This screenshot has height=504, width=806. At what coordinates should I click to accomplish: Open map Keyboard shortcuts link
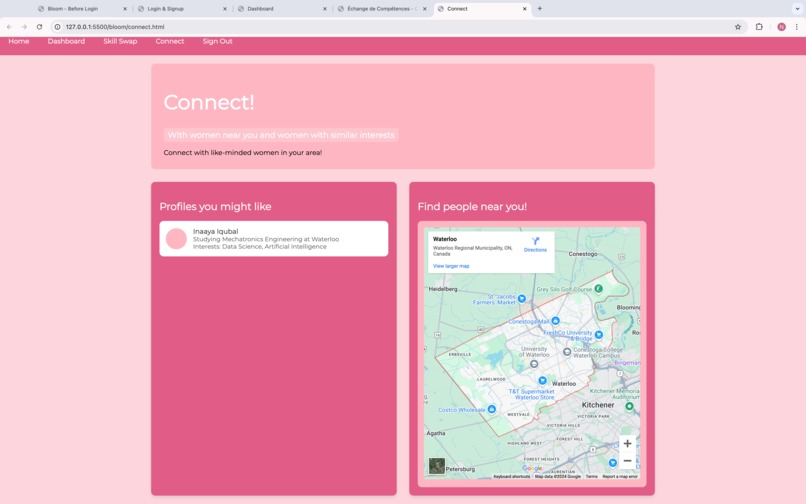(x=511, y=477)
